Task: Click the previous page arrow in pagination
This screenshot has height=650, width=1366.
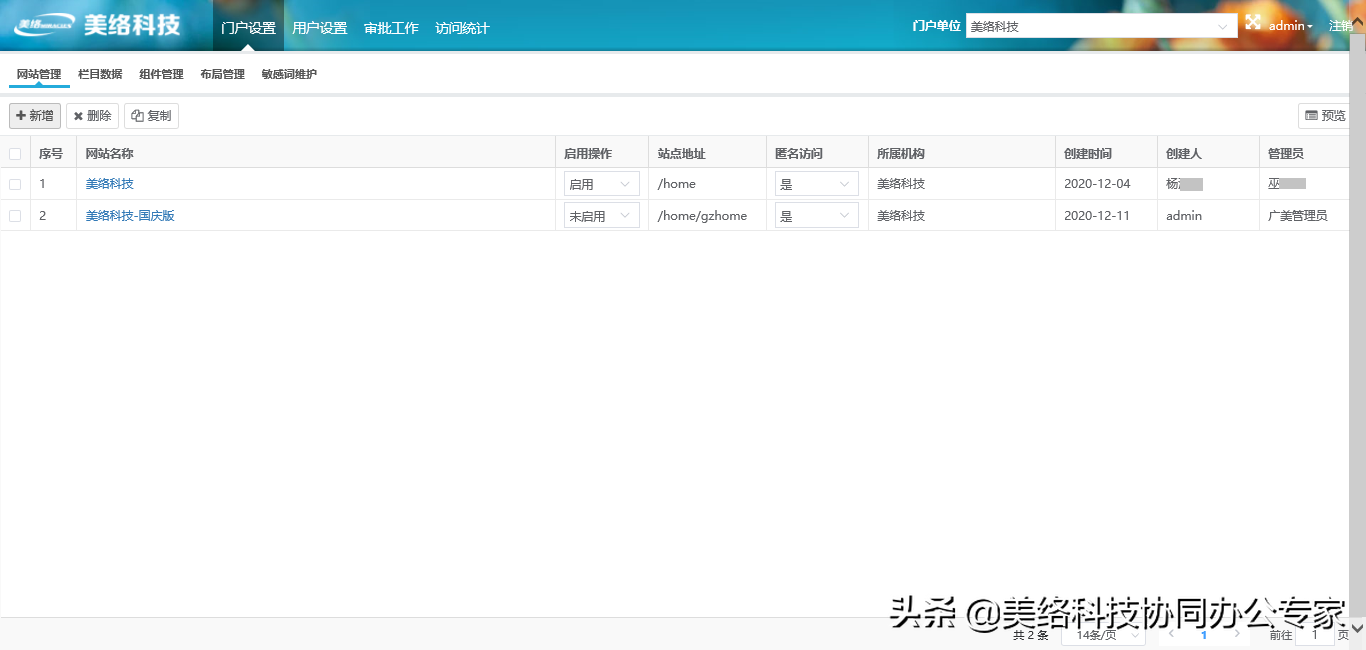Action: click(x=1171, y=634)
